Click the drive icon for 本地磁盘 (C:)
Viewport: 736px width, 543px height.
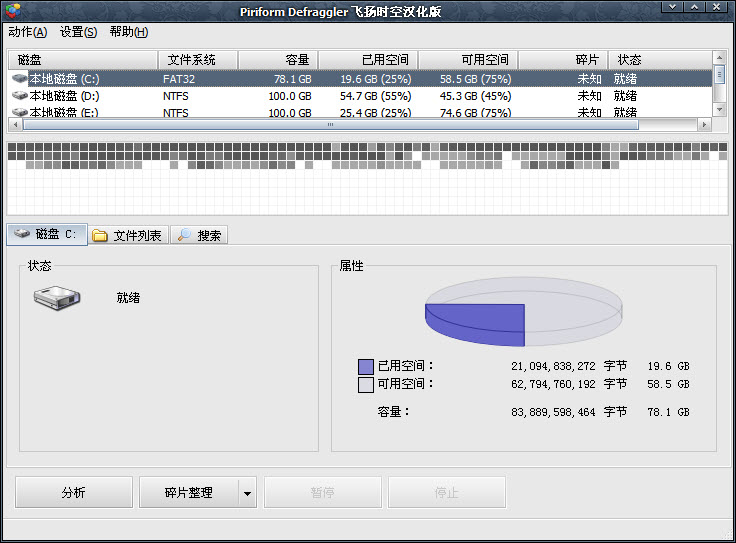click(19, 78)
